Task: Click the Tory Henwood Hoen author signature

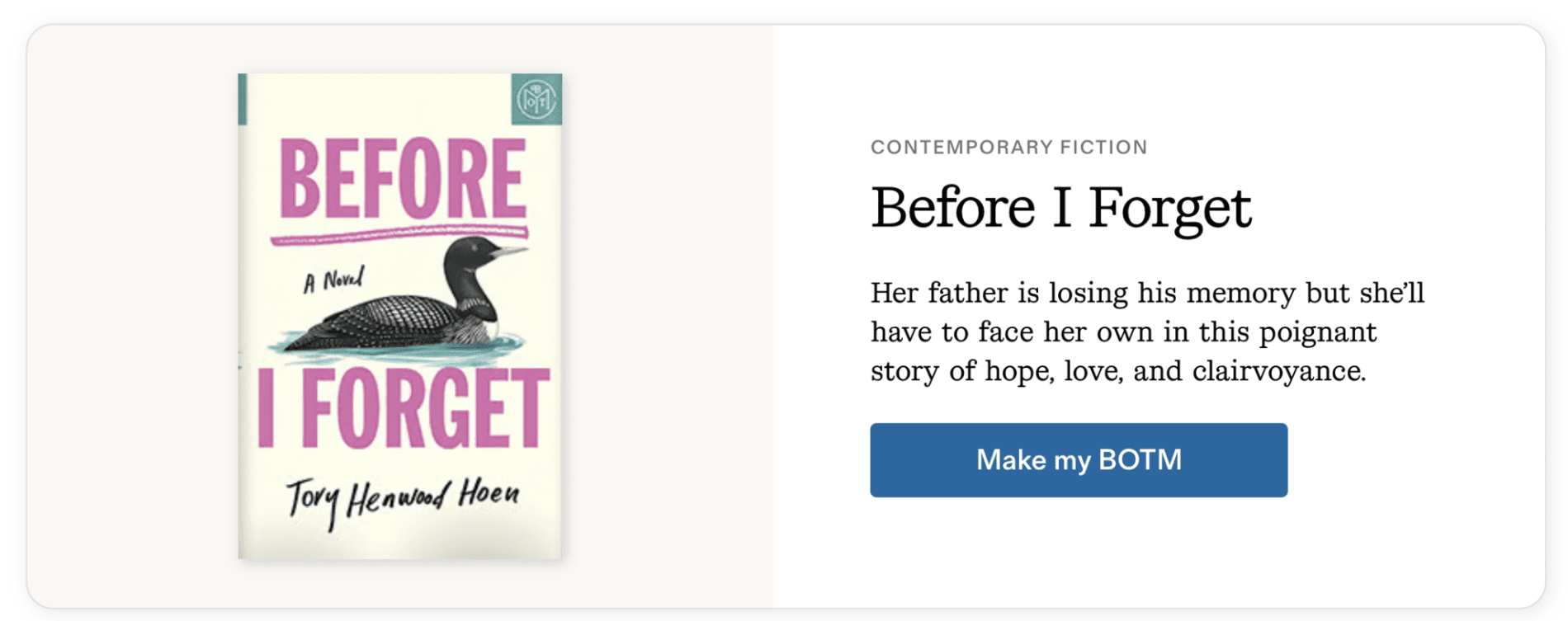Action: (403, 497)
